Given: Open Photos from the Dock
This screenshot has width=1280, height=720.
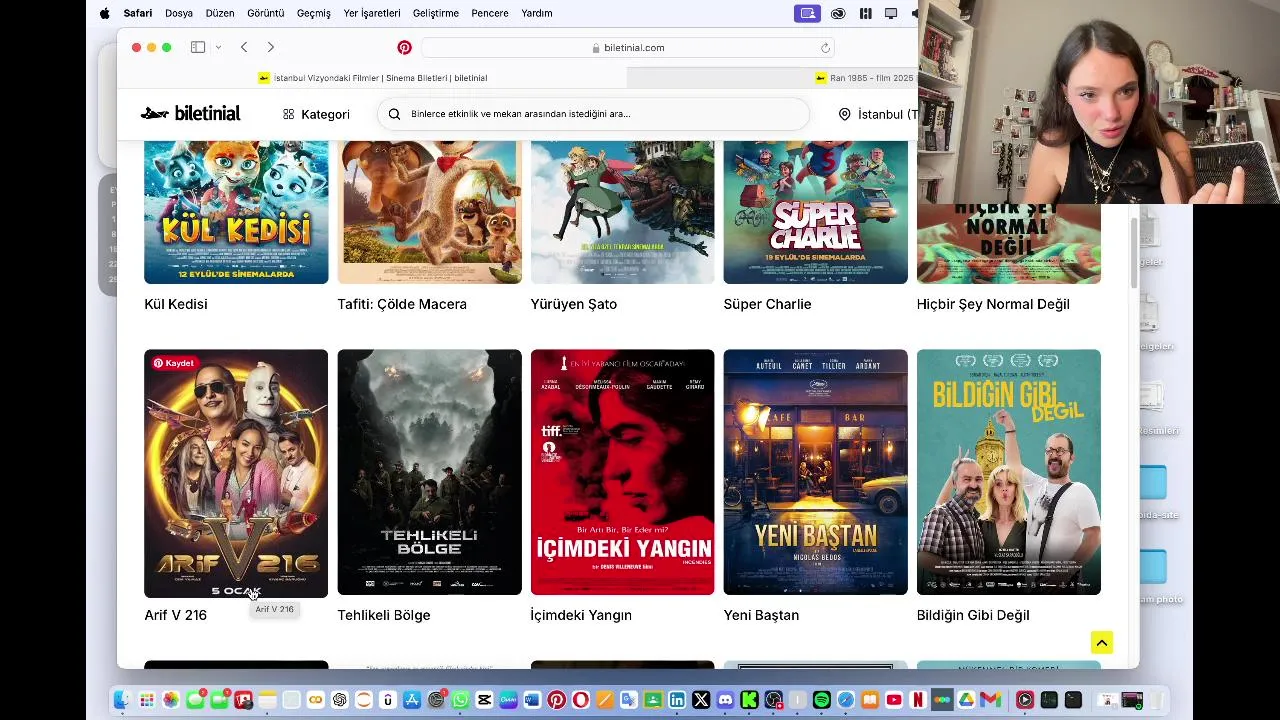Looking at the screenshot, I should (171, 700).
